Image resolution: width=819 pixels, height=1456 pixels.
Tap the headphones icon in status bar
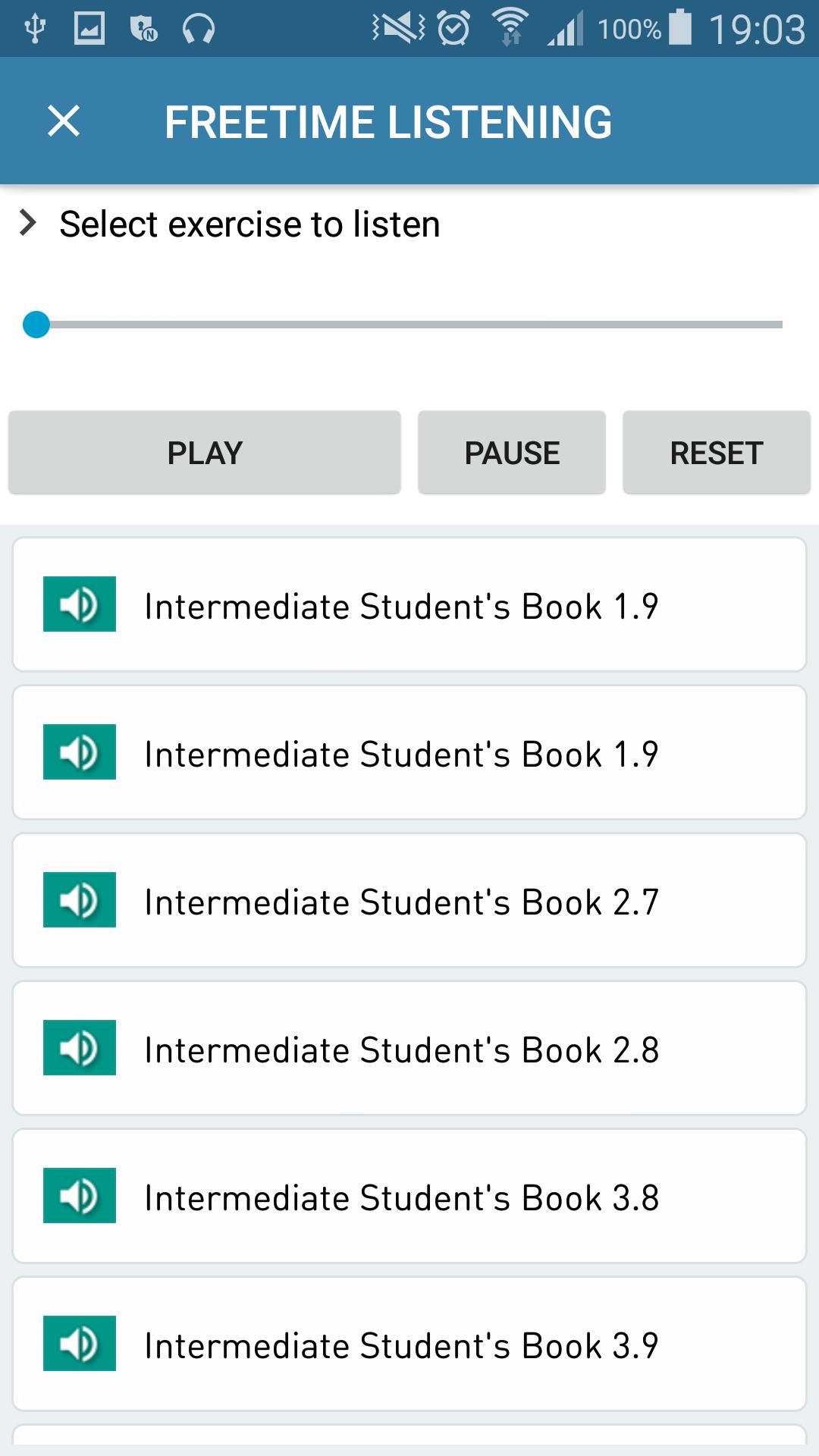[x=199, y=30]
